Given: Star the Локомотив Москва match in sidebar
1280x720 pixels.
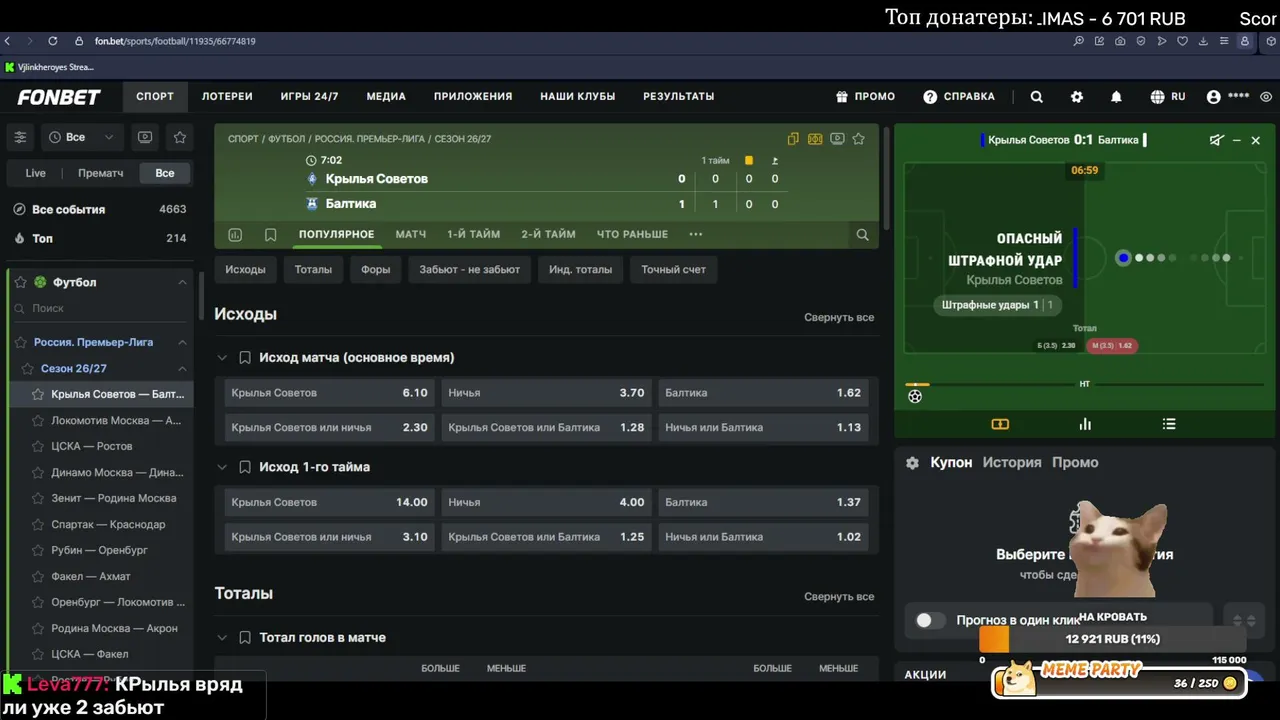Looking at the screenshot, I should point(38,420).
